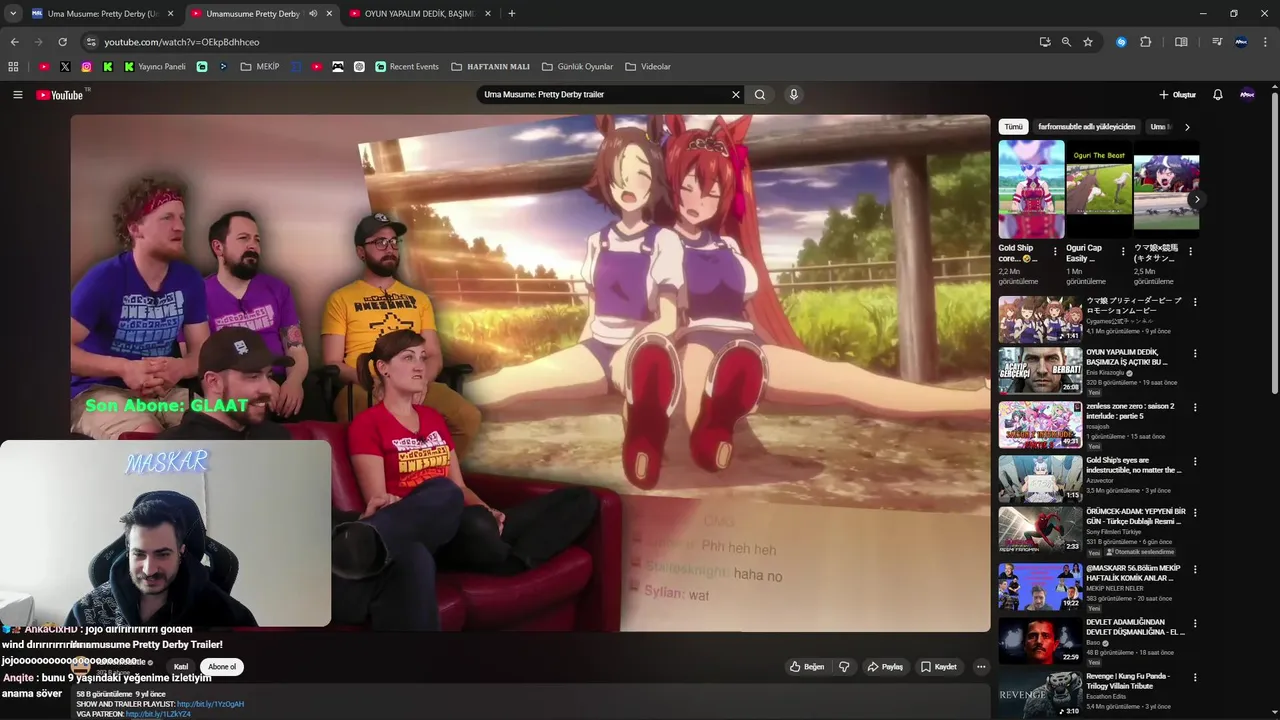Select the Tümü filter chip
The width and height of the screenshot is (1280, 720).
tap(1013, 127)
